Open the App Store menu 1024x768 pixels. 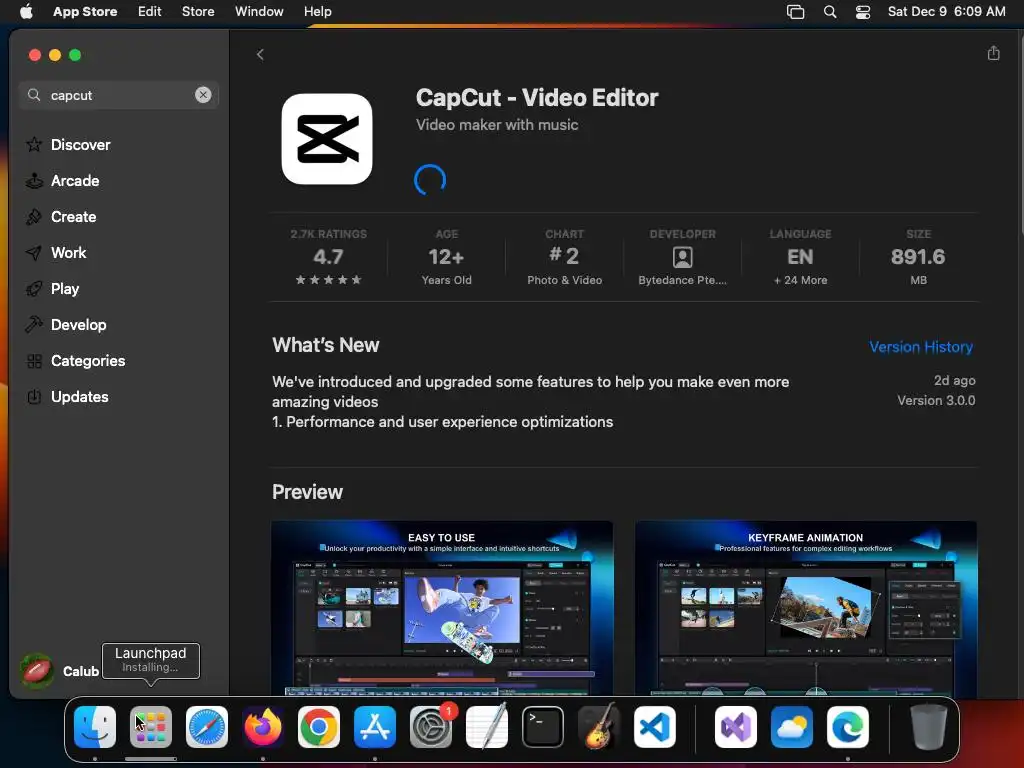click(85, 11)
